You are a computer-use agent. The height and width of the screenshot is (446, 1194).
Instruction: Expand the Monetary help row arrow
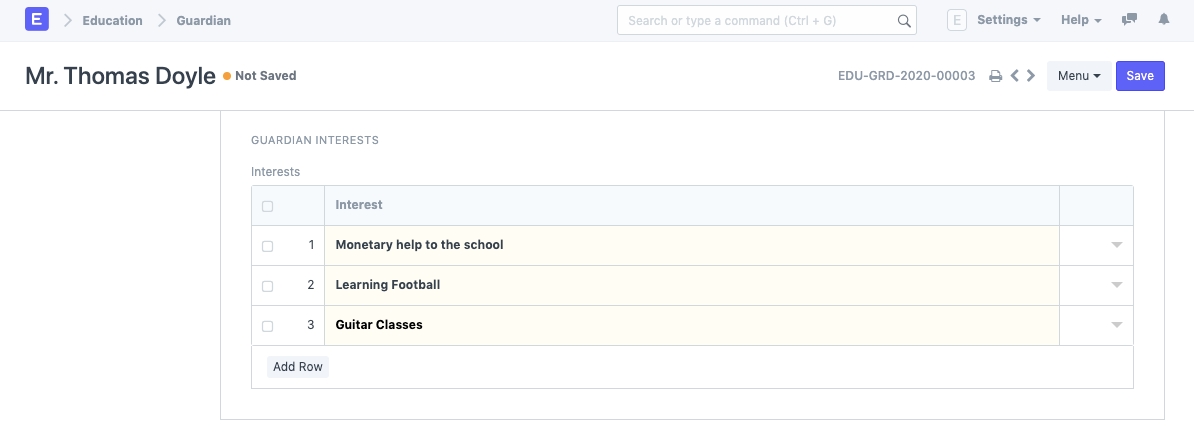[x=1117, y=245]
